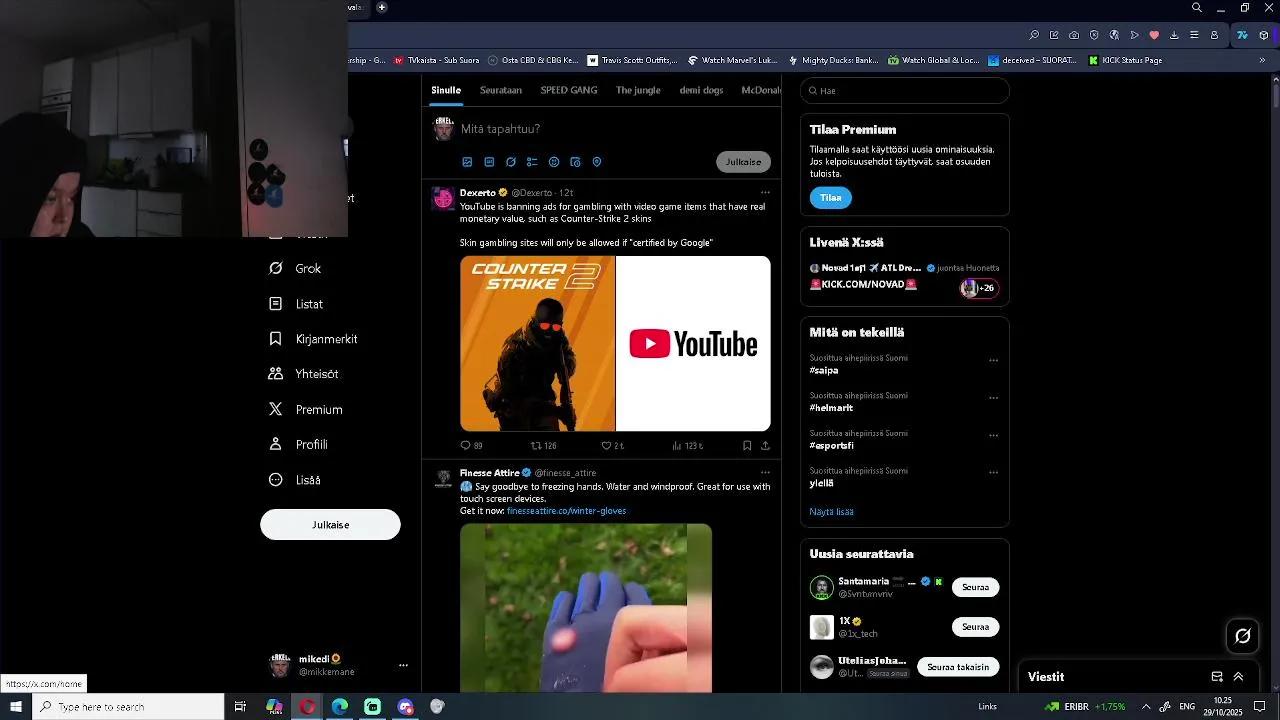
Task: Open browser downloads icon
Action: coord(1174,35)
